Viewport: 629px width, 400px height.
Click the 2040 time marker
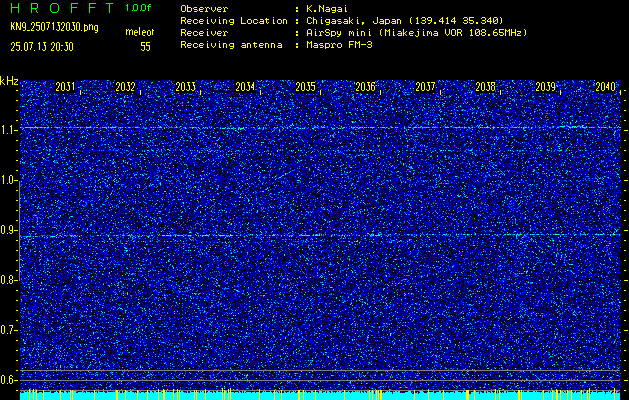605,87
